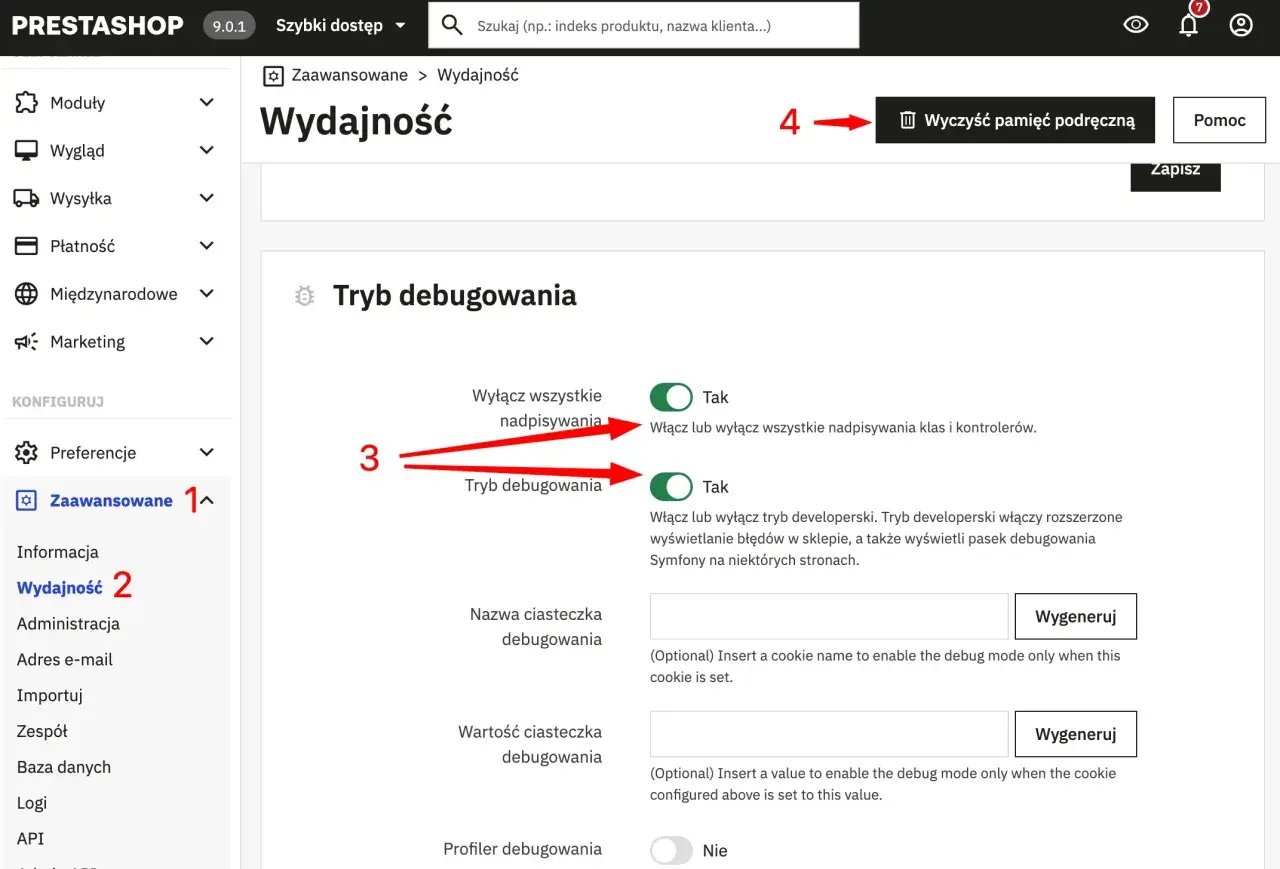Click Marketing menu label
Screen dimensions: 1280x869
point(87,342)
